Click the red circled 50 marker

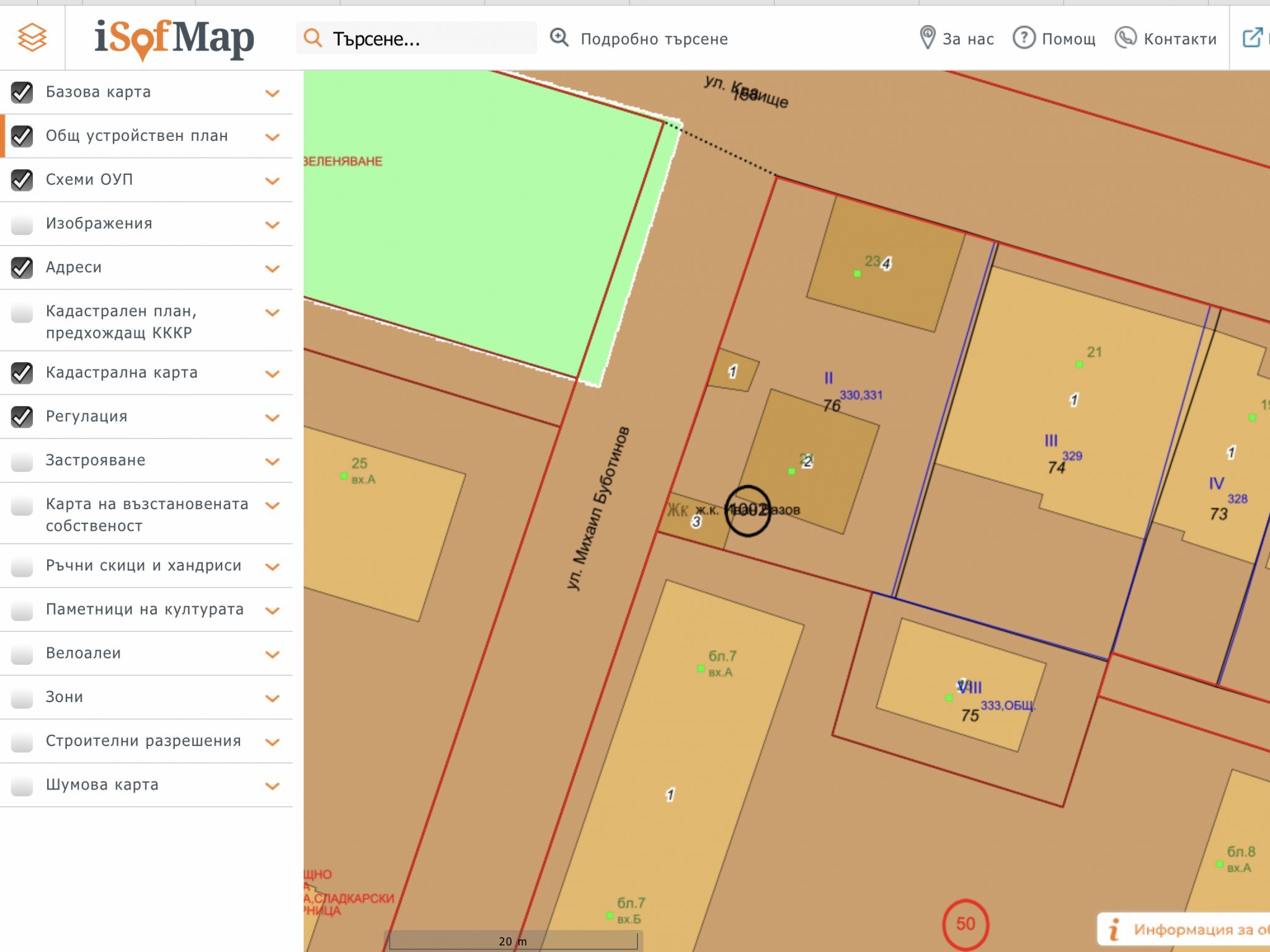click(966, 924)
